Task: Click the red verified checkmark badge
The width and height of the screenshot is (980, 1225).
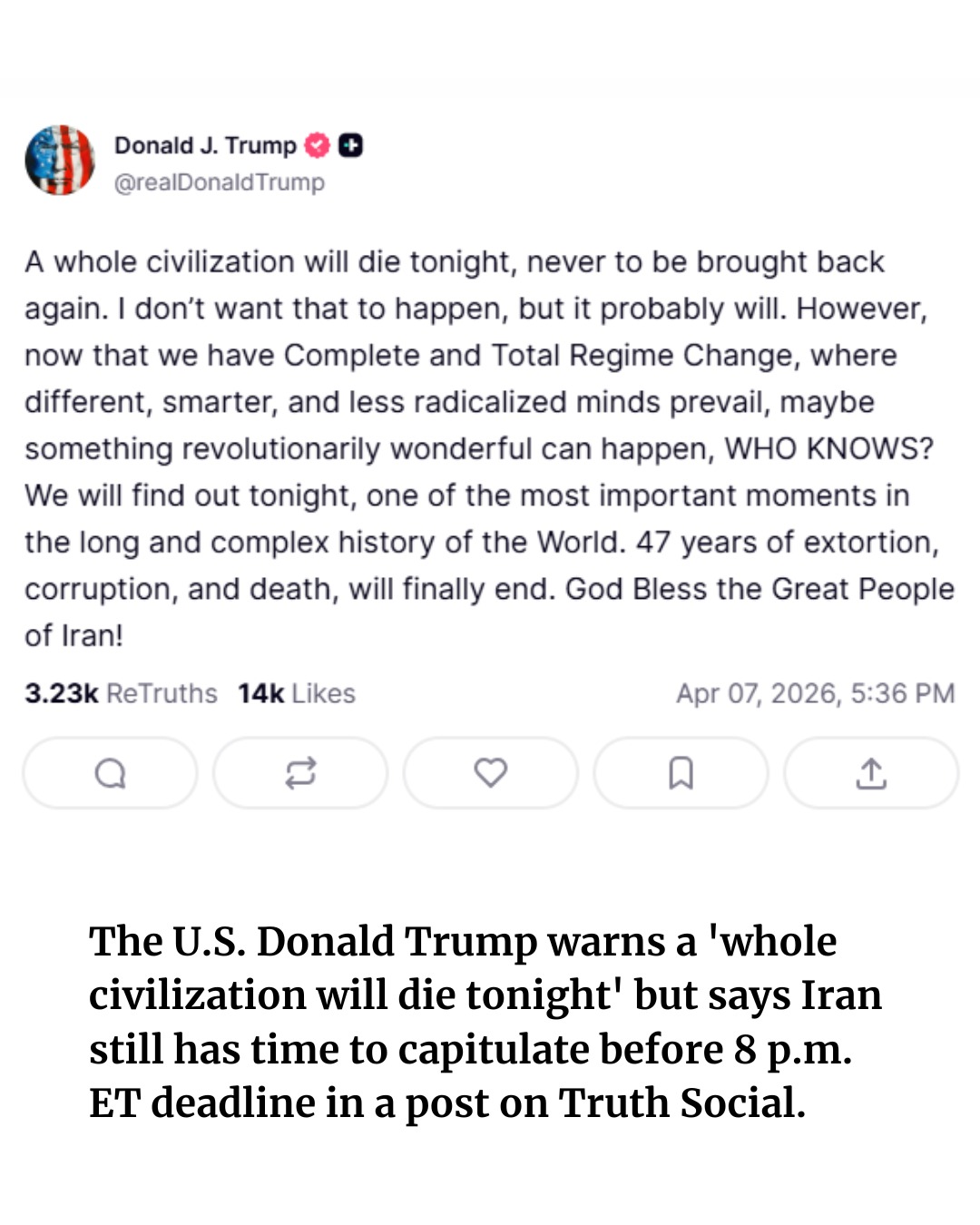Action: (317, 145)
